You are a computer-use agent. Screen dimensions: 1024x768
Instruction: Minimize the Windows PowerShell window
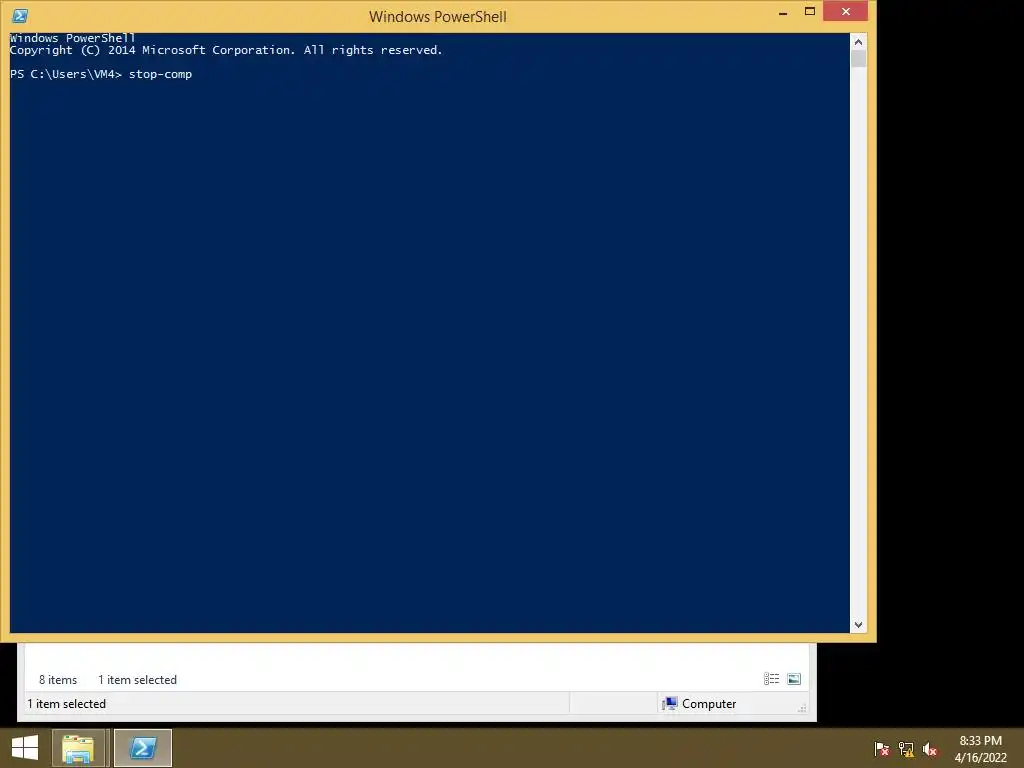tap(782, 12)
